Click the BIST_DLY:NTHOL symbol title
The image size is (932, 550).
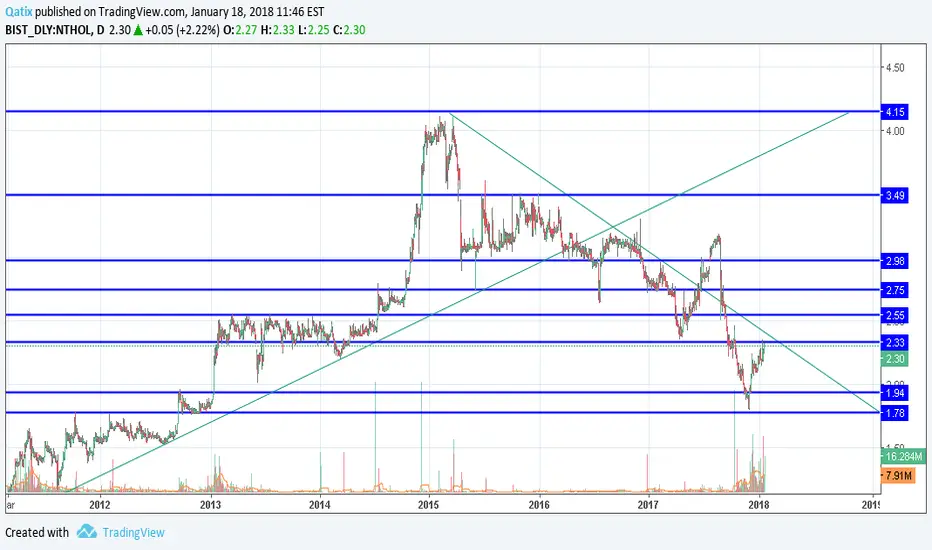(x=48, y=30)
